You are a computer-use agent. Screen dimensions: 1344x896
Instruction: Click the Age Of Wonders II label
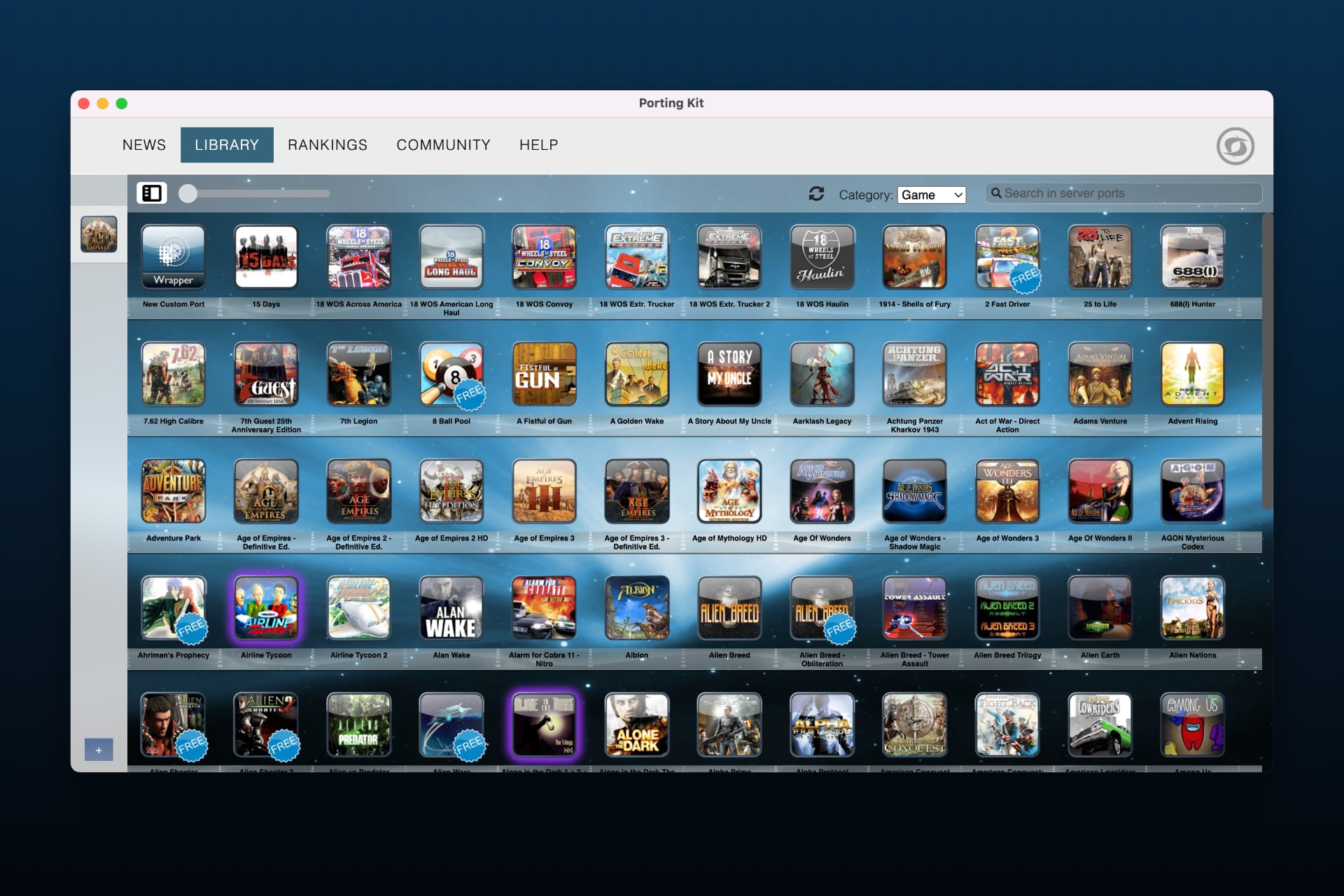(1100, 538)
